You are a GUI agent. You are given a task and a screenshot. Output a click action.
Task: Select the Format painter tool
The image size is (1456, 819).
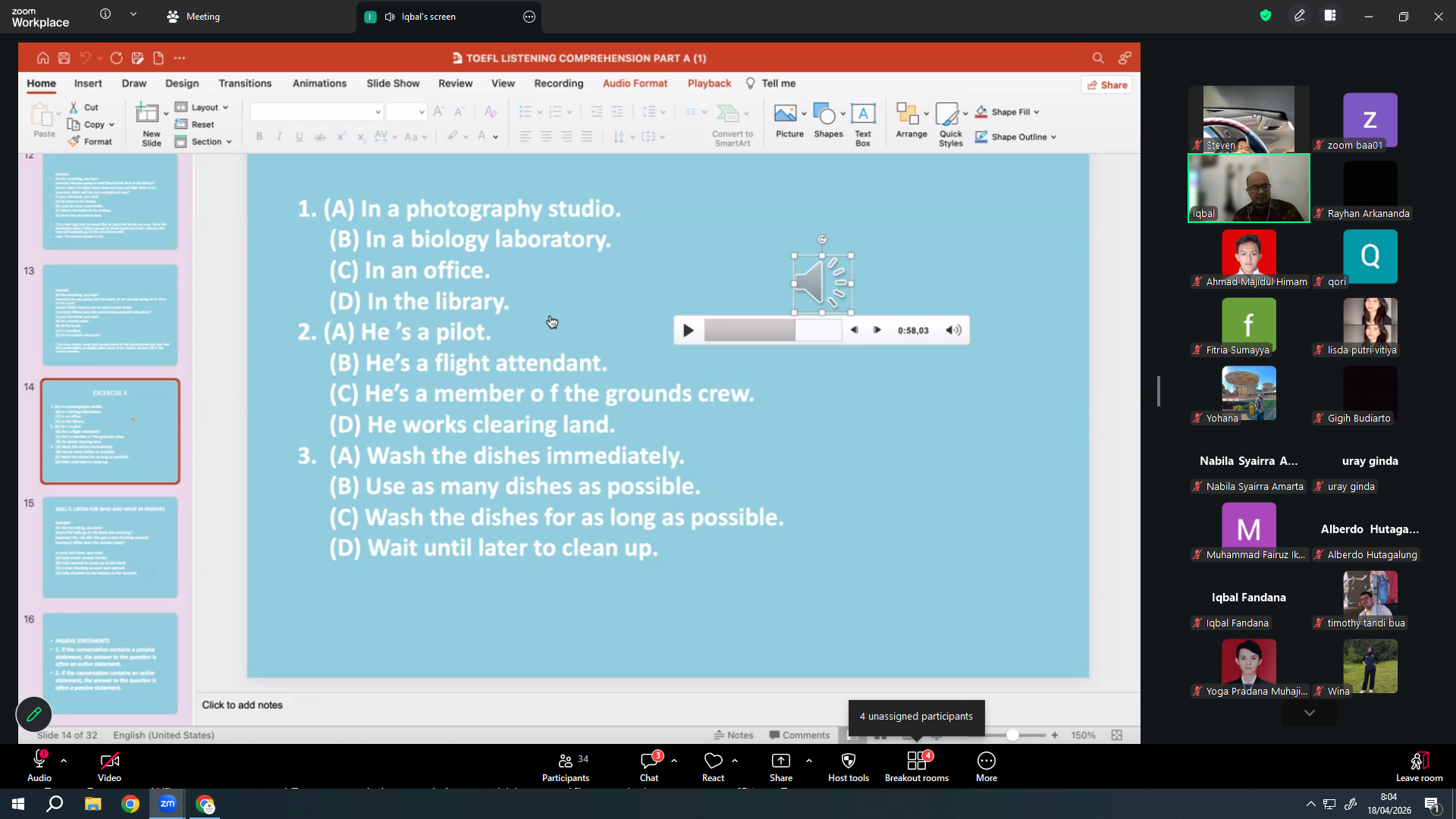[x=90, y=141]
